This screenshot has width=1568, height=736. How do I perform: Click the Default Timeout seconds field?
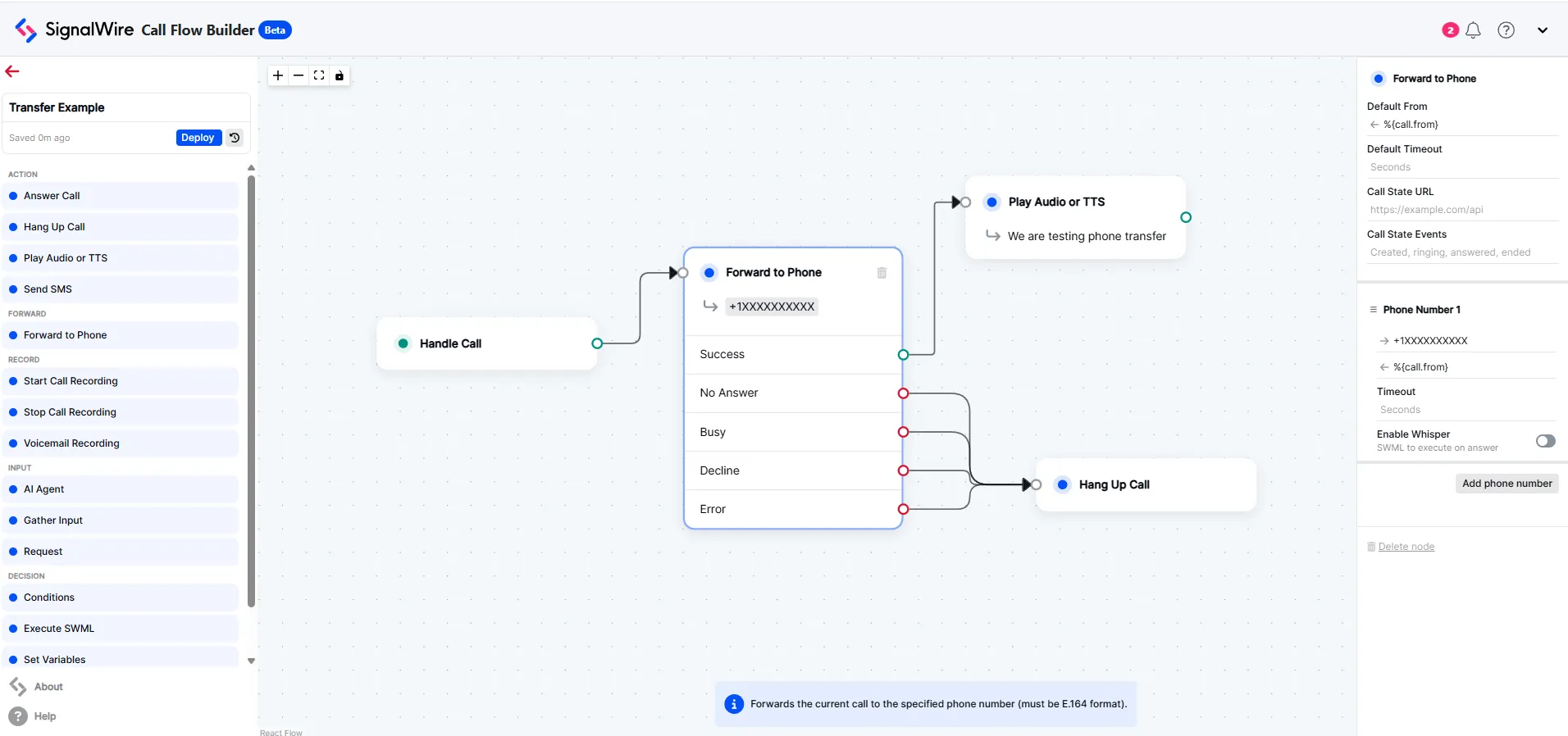(x=1461, y=167)
